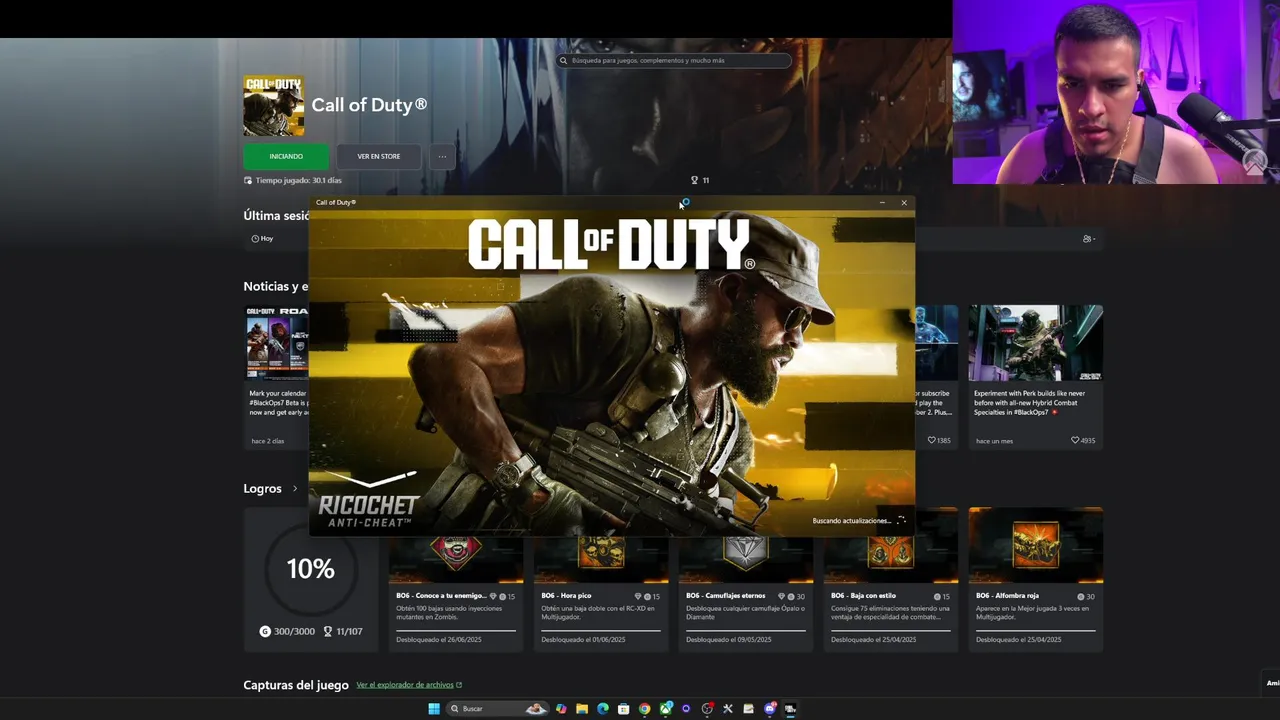This screenshot has width=1280, height=720.
Task: Click Capturas del juego heading
Action: (296, 685)
